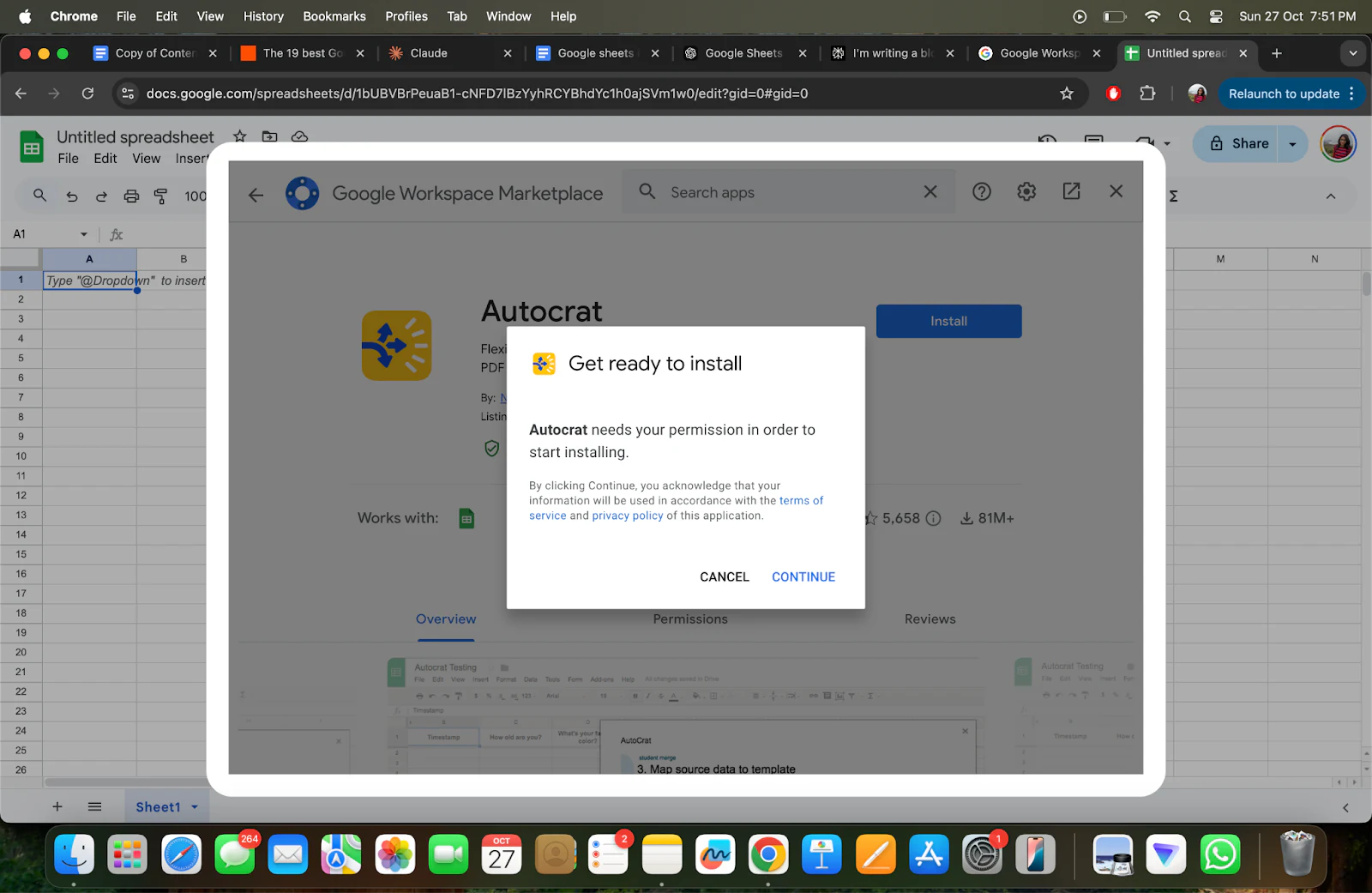Open the Sheet1 tab dropdown menu
This screenshot has width=1372, height=893.
pyautogui.click(x=195, y=807)
